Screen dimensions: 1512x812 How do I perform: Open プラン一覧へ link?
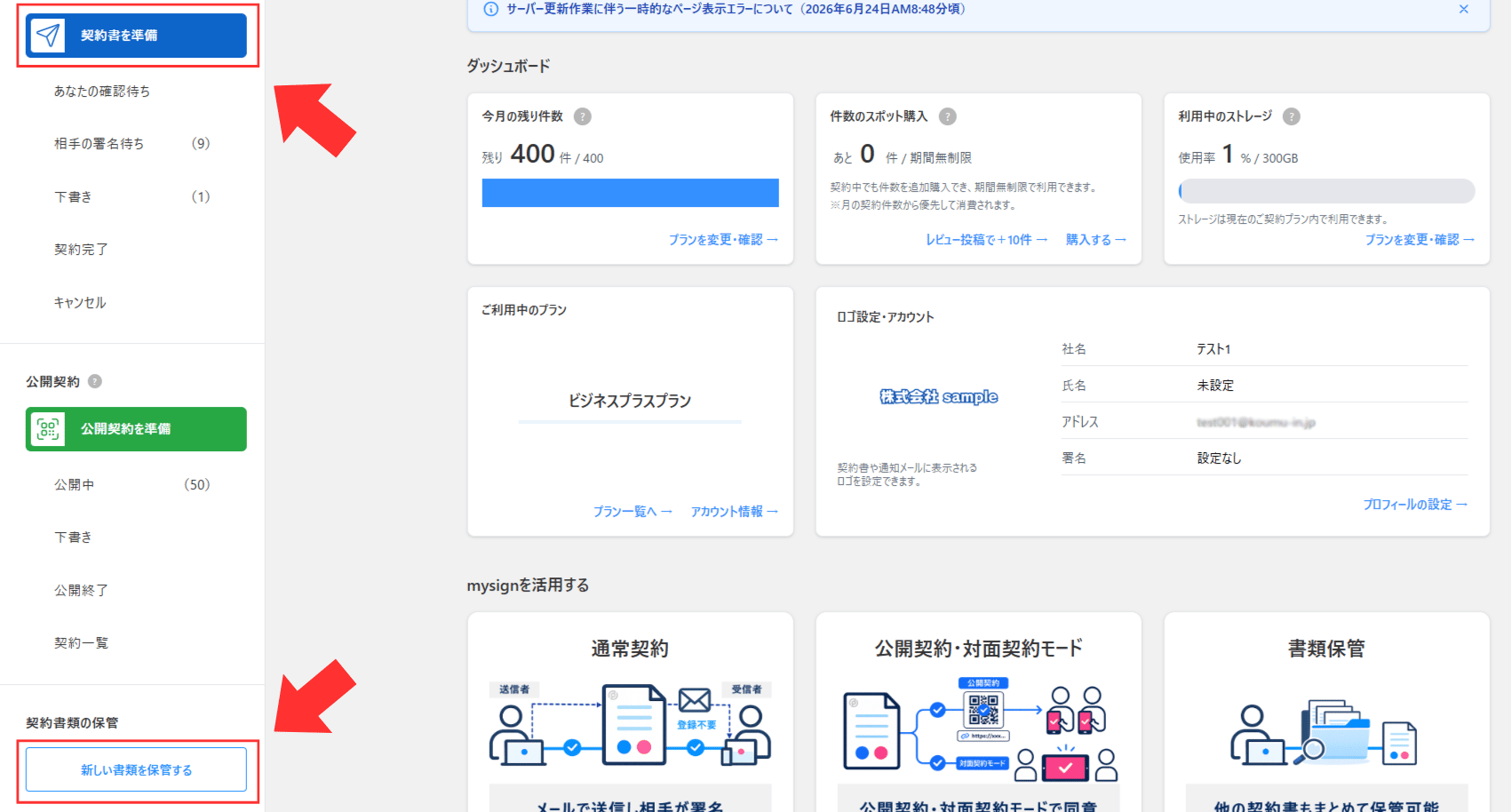coord(633,512)
